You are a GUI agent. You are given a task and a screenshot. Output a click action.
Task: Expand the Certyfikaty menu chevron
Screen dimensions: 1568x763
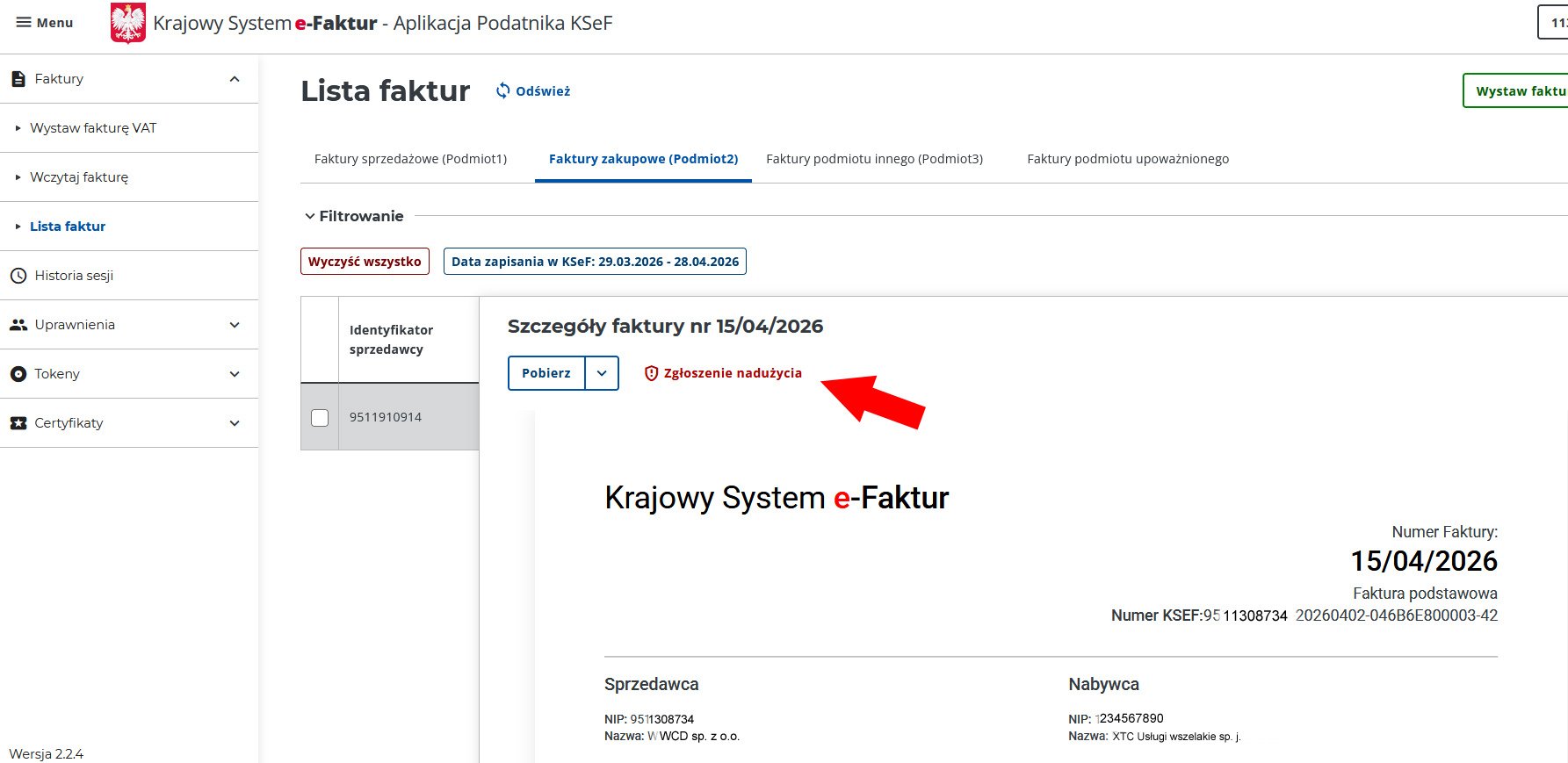point(235,423)
